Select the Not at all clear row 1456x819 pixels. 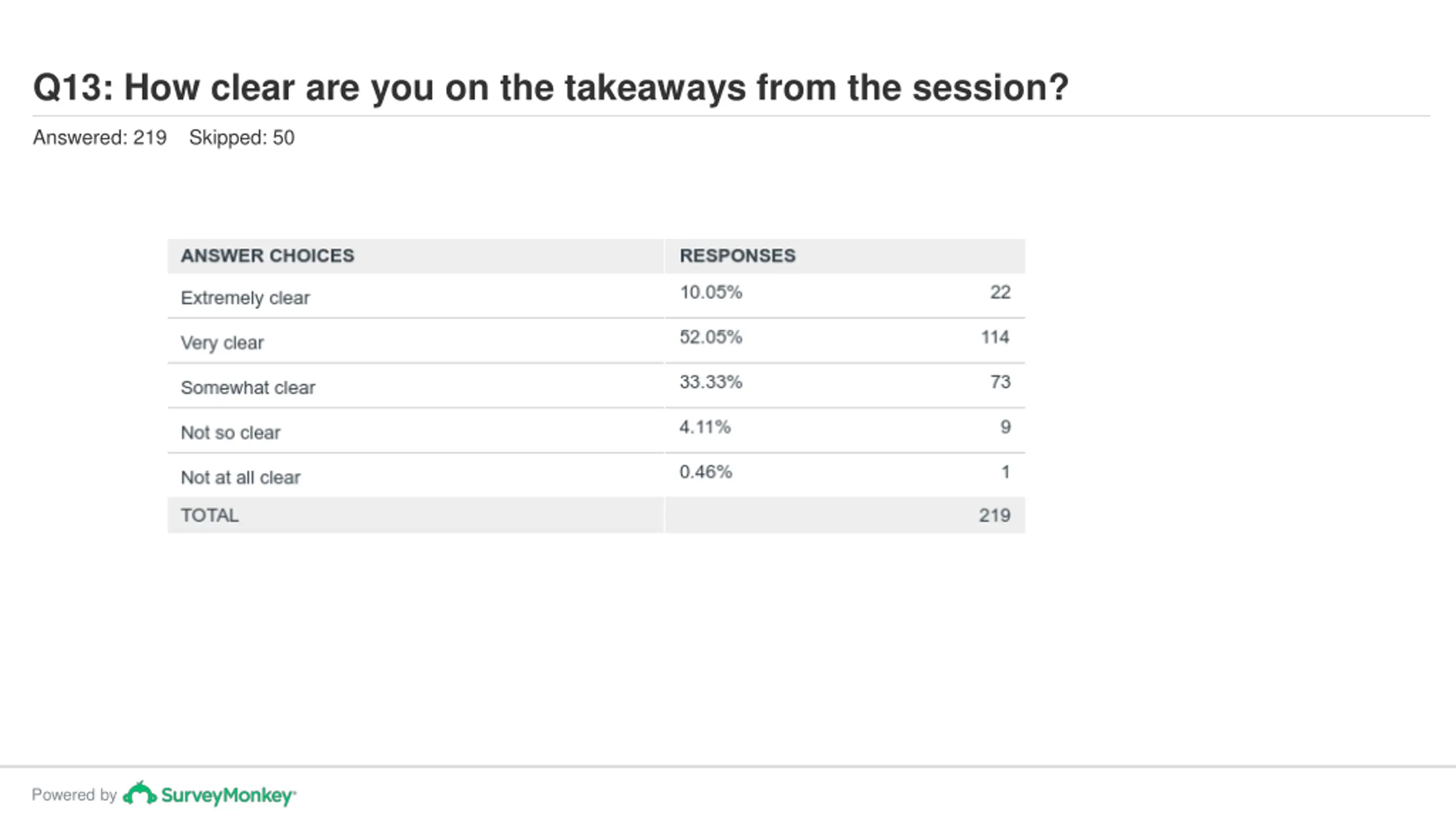[596, 475]
